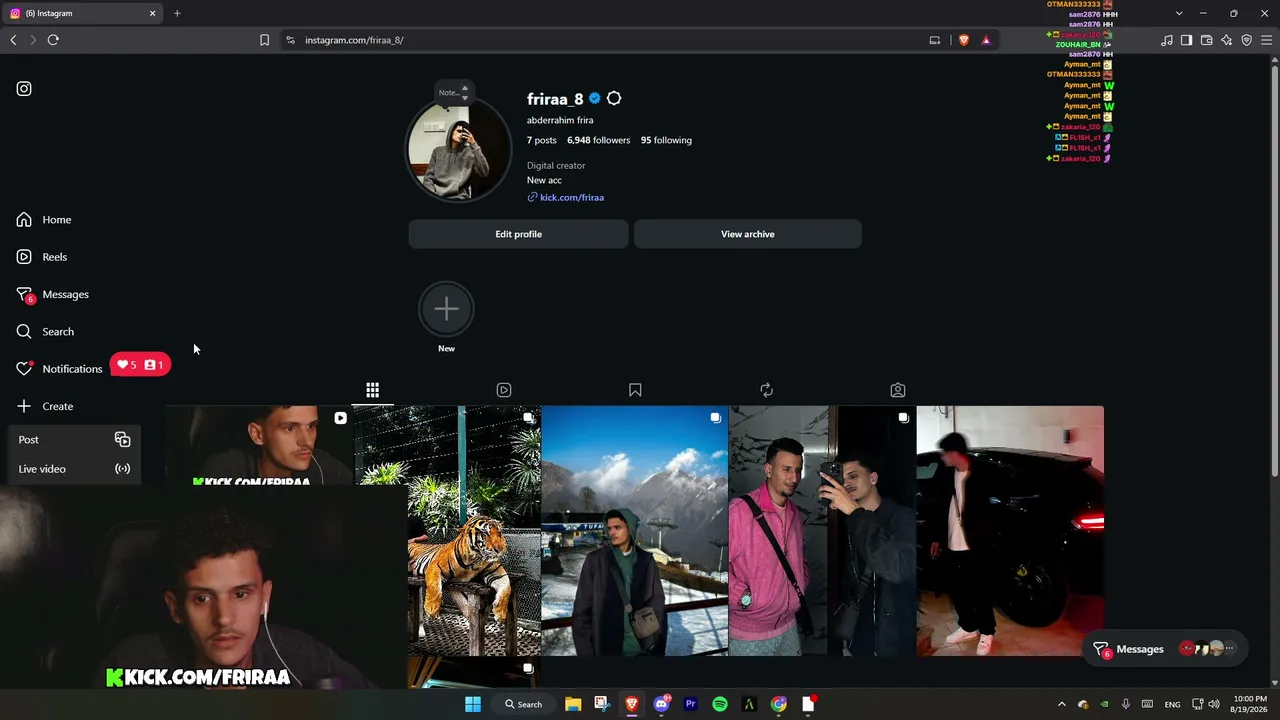Open the black car post thumbnail
1280x720 pixels.
[1010, 531]
